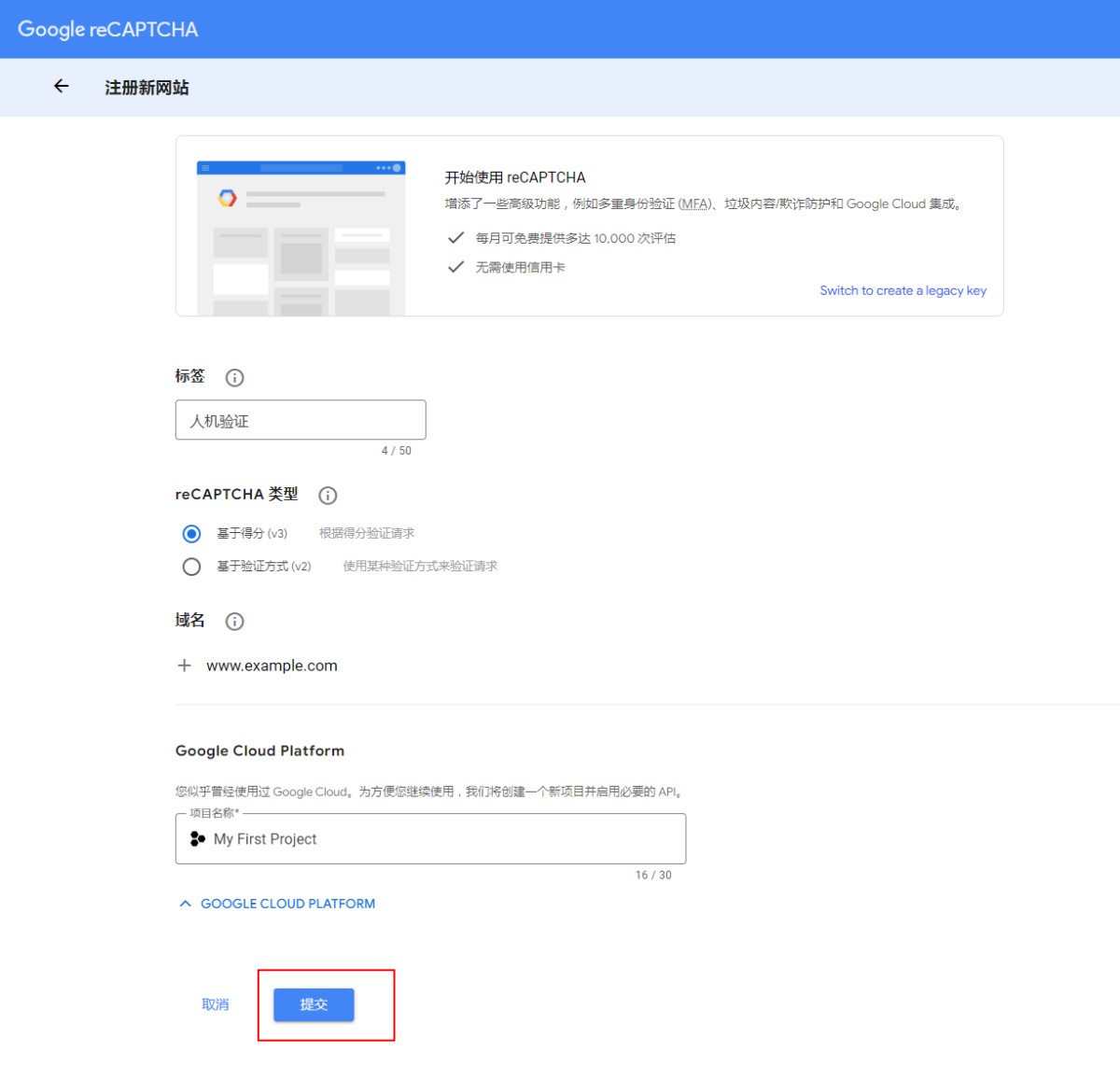Click the Google Cloud Platform heading
This screenshot has height=1066, width=1120.
click(259, 750)
